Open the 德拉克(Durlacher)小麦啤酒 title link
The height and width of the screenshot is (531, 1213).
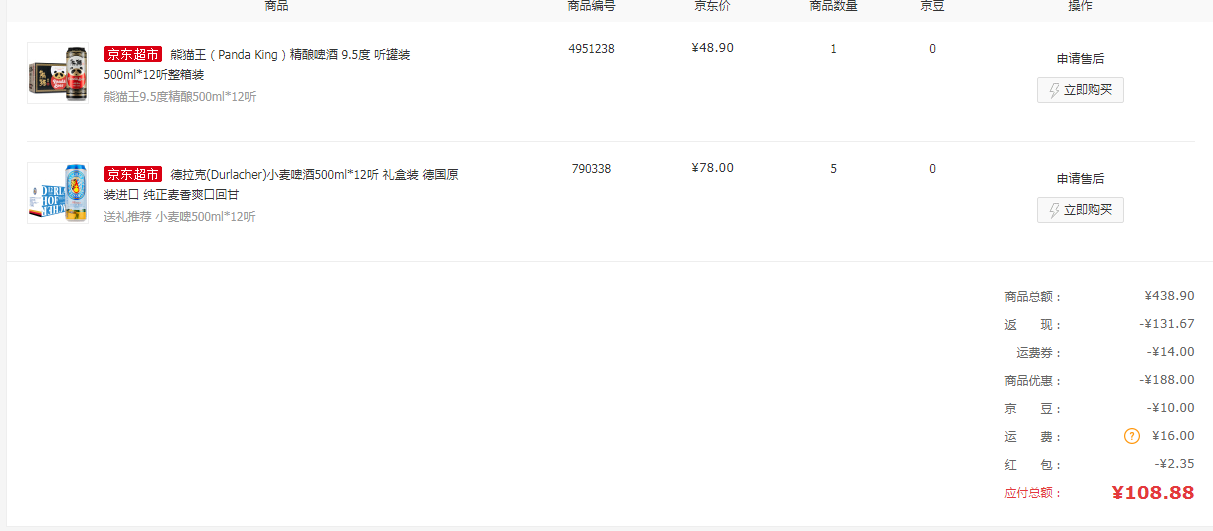(x=281, y=185)
